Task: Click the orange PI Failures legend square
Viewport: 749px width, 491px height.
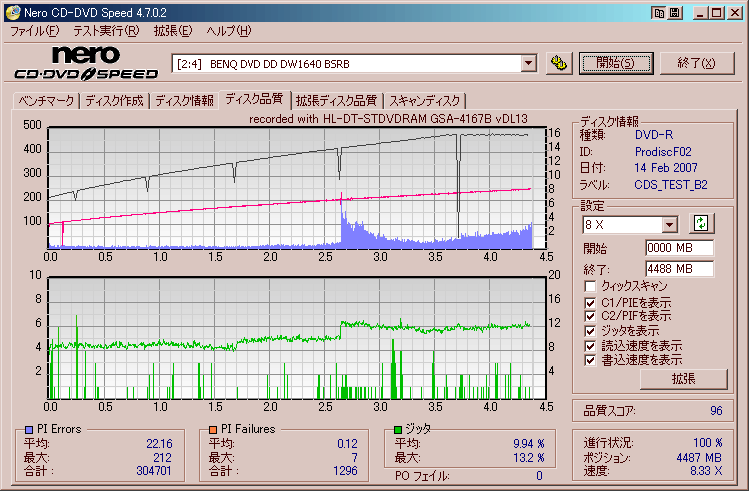Action: click(213, 429)
